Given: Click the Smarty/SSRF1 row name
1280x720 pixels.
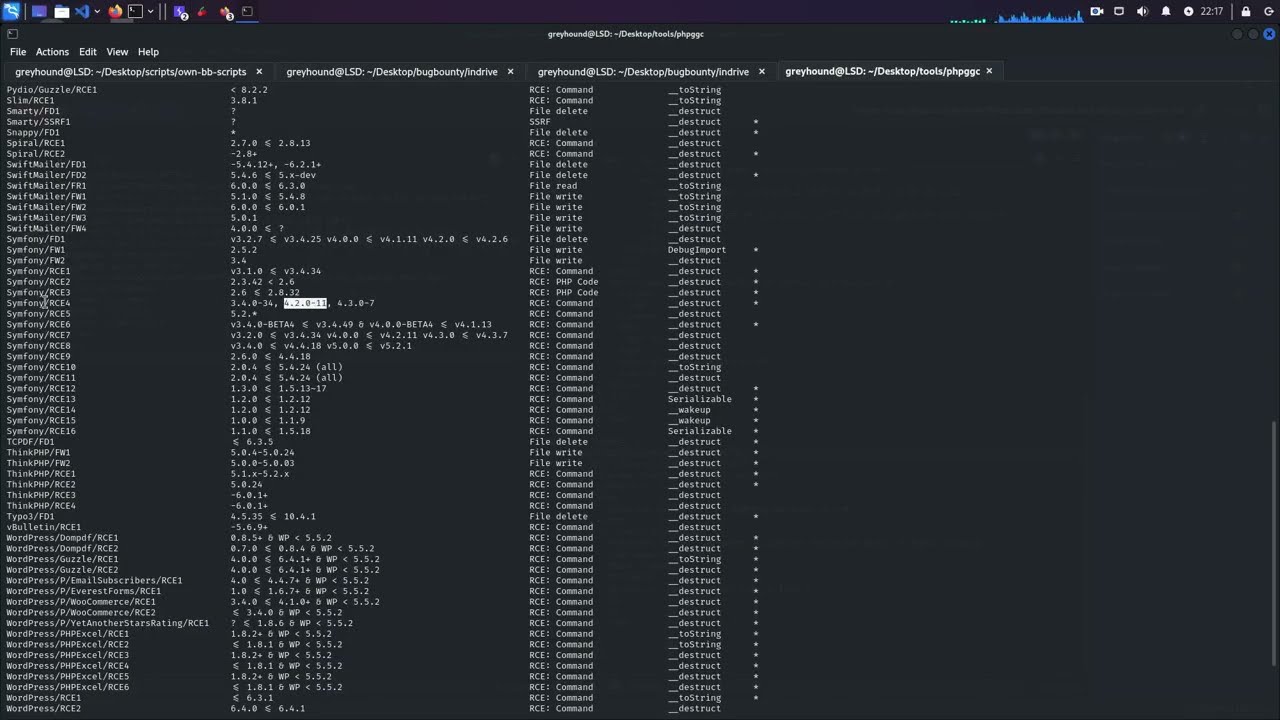Looking at the screenshot, I should point(38,122).
